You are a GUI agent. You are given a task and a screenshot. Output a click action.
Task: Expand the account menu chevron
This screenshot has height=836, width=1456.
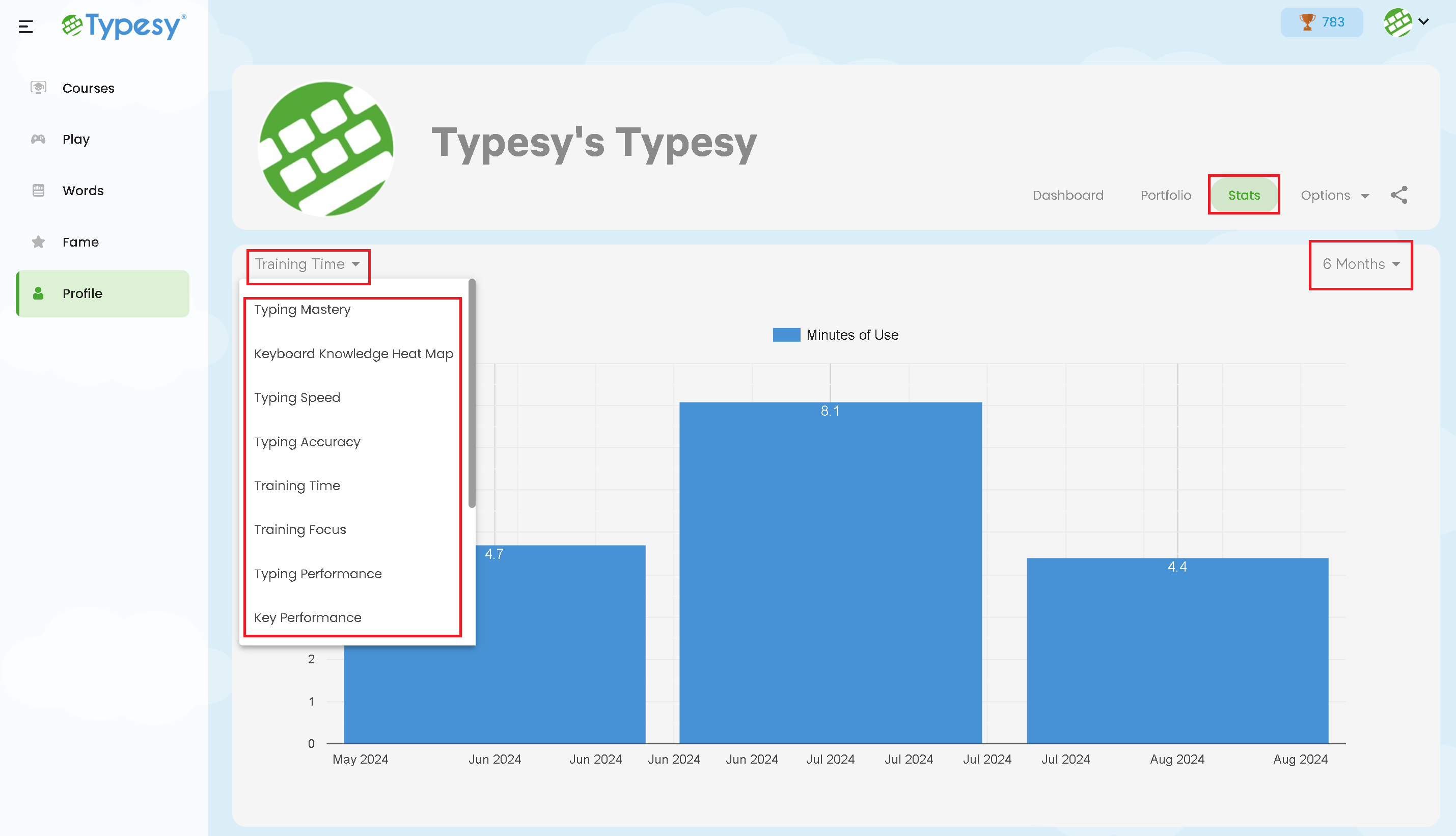(x=1424, y=22)
